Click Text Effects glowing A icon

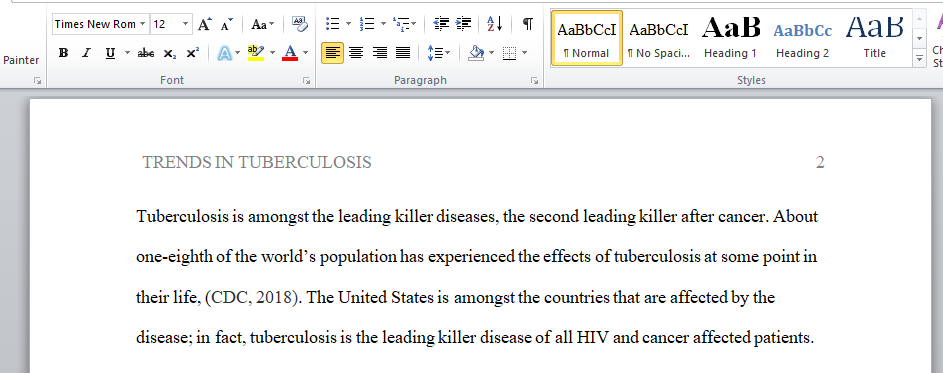(224, 53)
